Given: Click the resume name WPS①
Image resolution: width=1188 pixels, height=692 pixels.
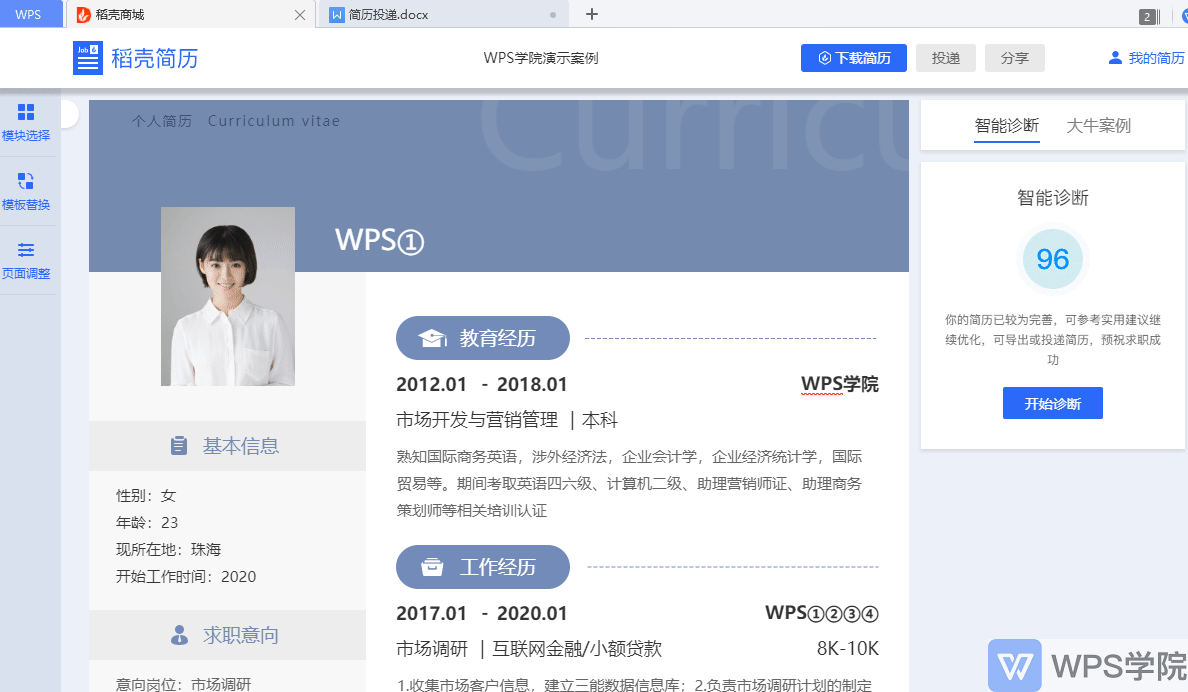Looking at the screenshot, I should [x=380, y=240].
